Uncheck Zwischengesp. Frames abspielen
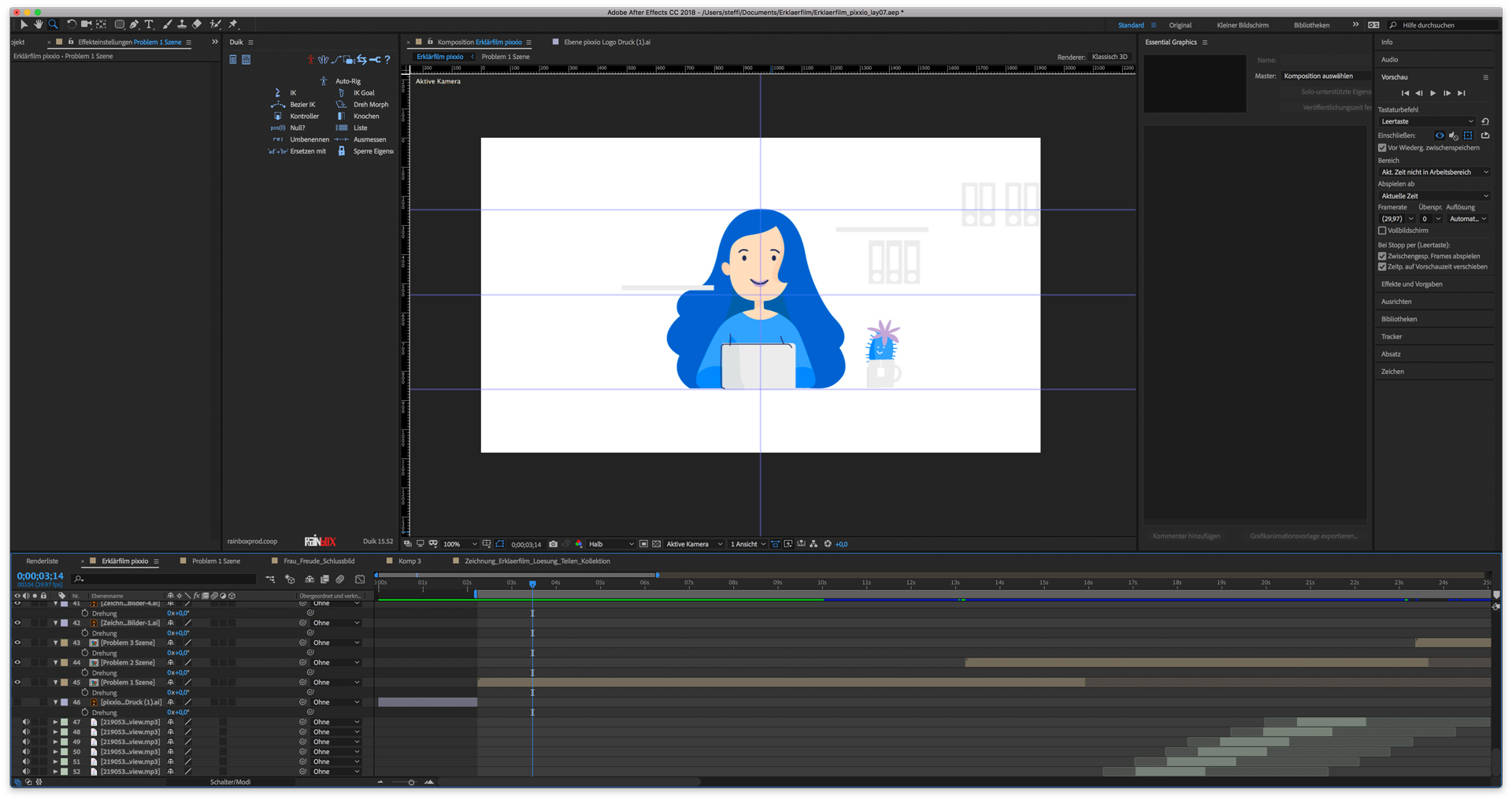 (1382, 256)
